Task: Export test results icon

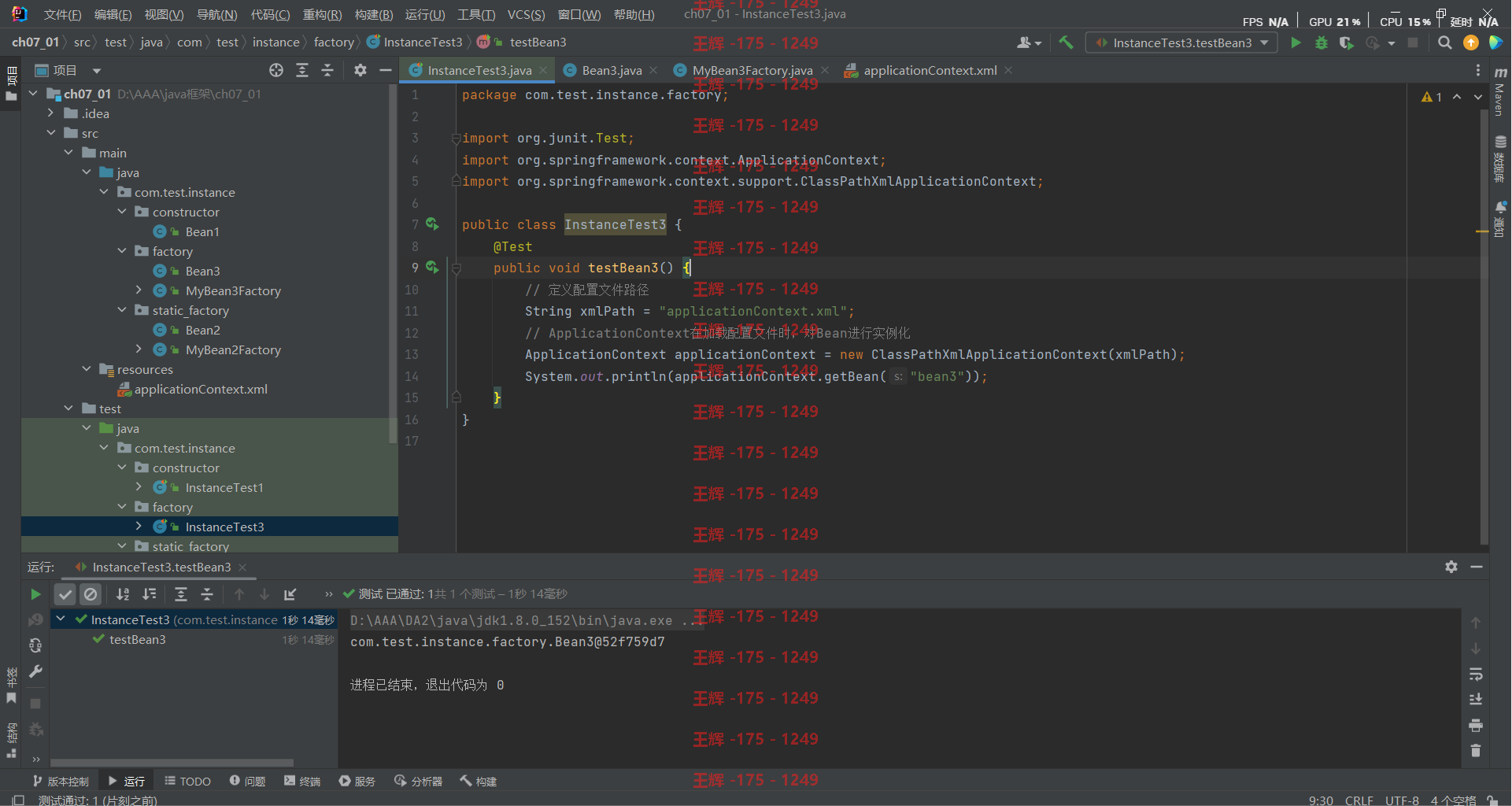Action: (290, 594)
